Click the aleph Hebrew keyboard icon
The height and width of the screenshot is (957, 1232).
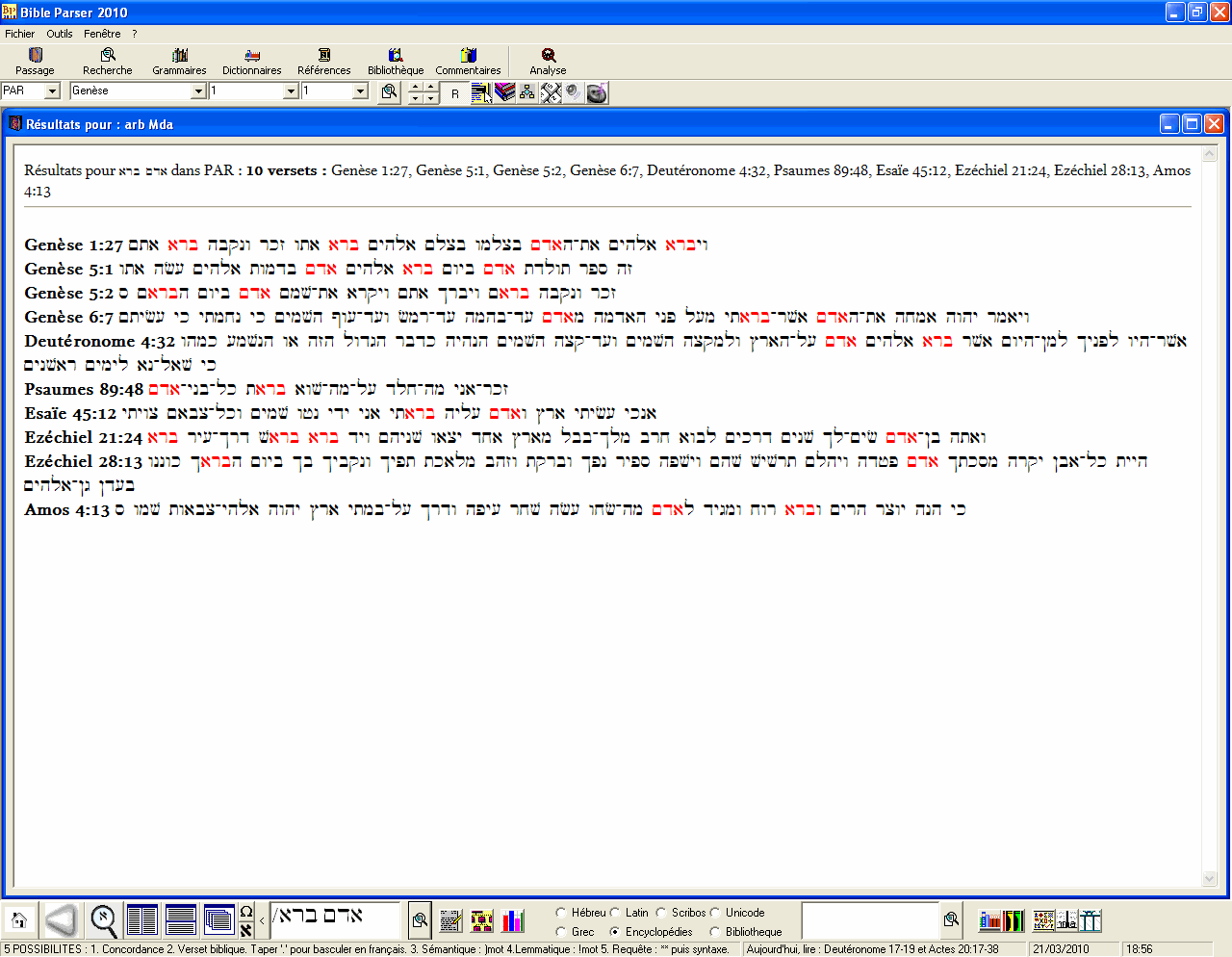246,929
